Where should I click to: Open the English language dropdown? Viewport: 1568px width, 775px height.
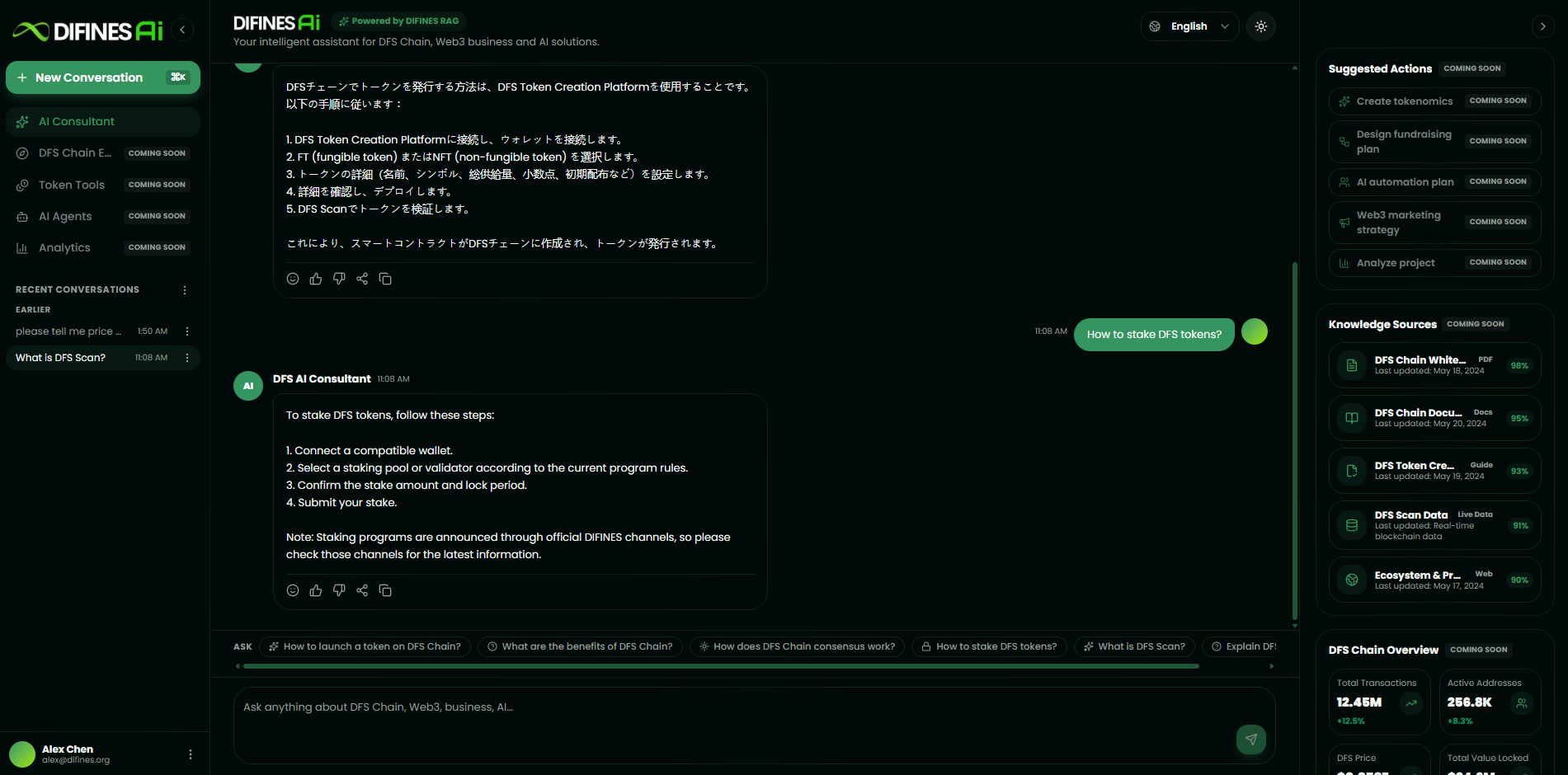click(x=1189, y=26)
